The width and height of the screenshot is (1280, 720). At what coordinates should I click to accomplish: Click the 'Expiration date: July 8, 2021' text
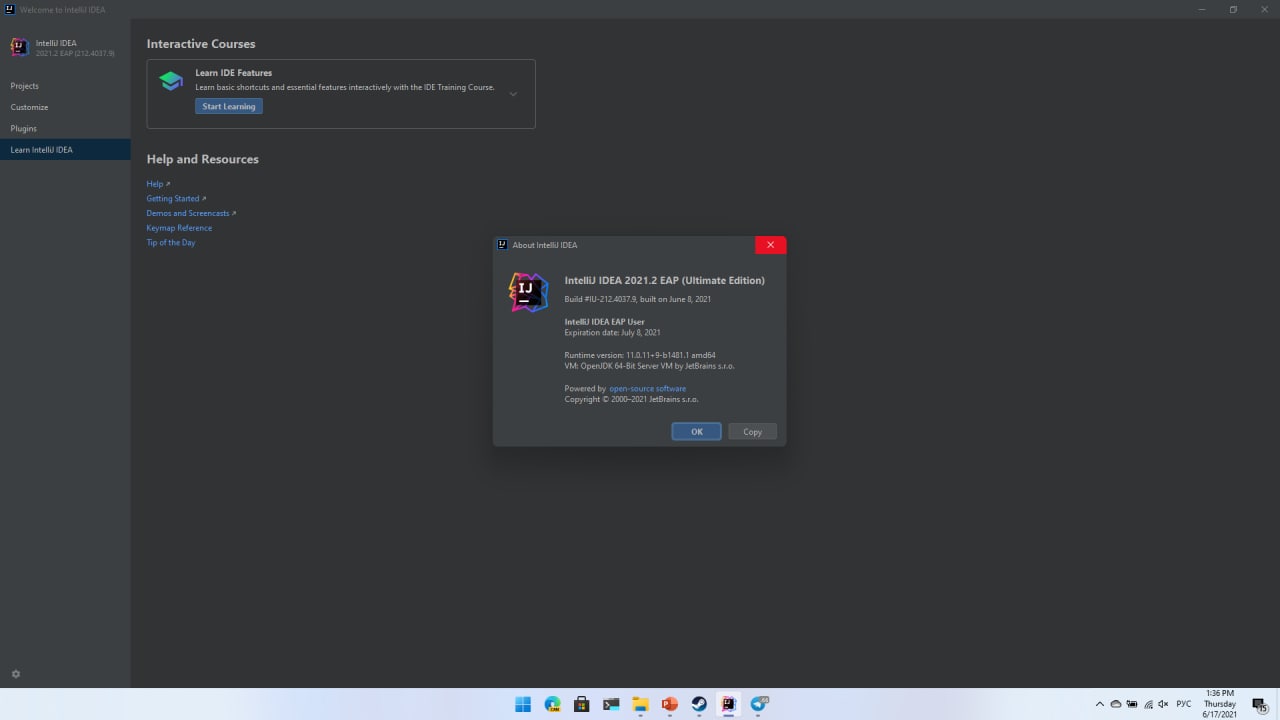tap(612, 332)
